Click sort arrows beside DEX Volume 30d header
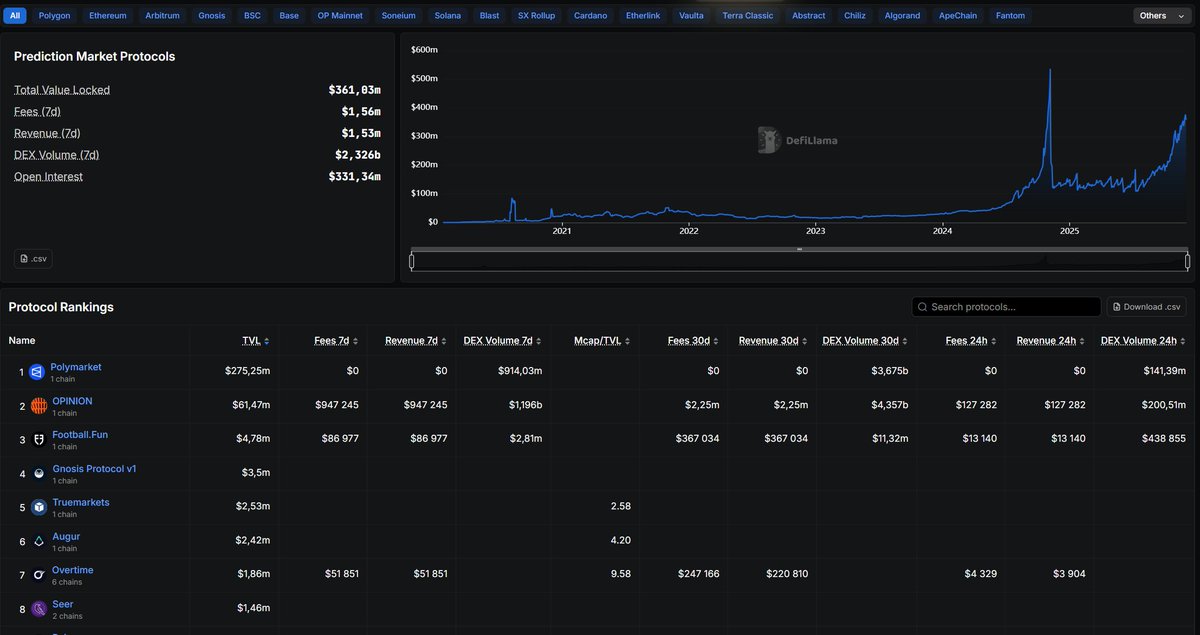The width and height of the screenshot is (1200, 635). pyautogui.click(x=905, y=341)
